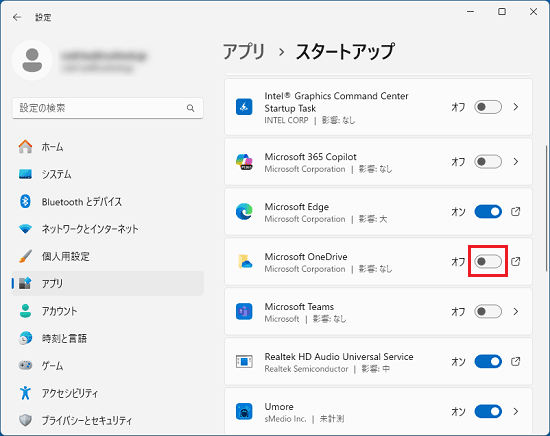This screenshot has width=550, height=436.
Task: Expand Intel Graphics Command Center chevron
Action: [x=516, y=107]
